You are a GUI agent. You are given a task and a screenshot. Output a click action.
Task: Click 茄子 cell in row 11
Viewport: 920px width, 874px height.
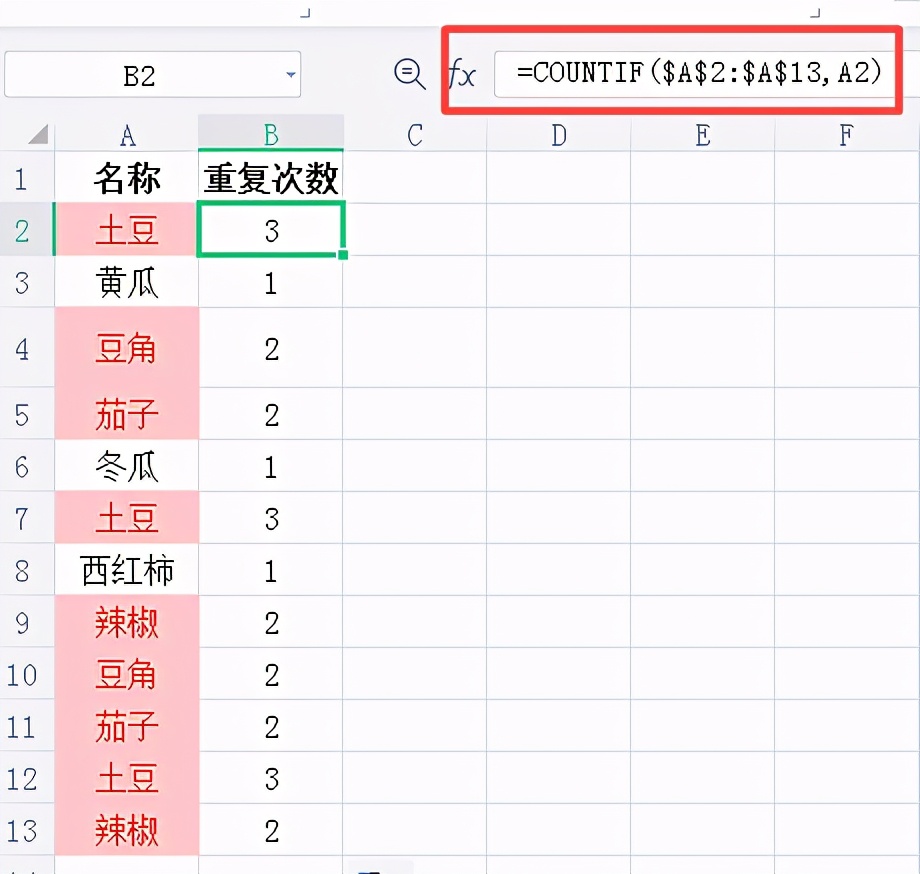(x=127, y=726)
